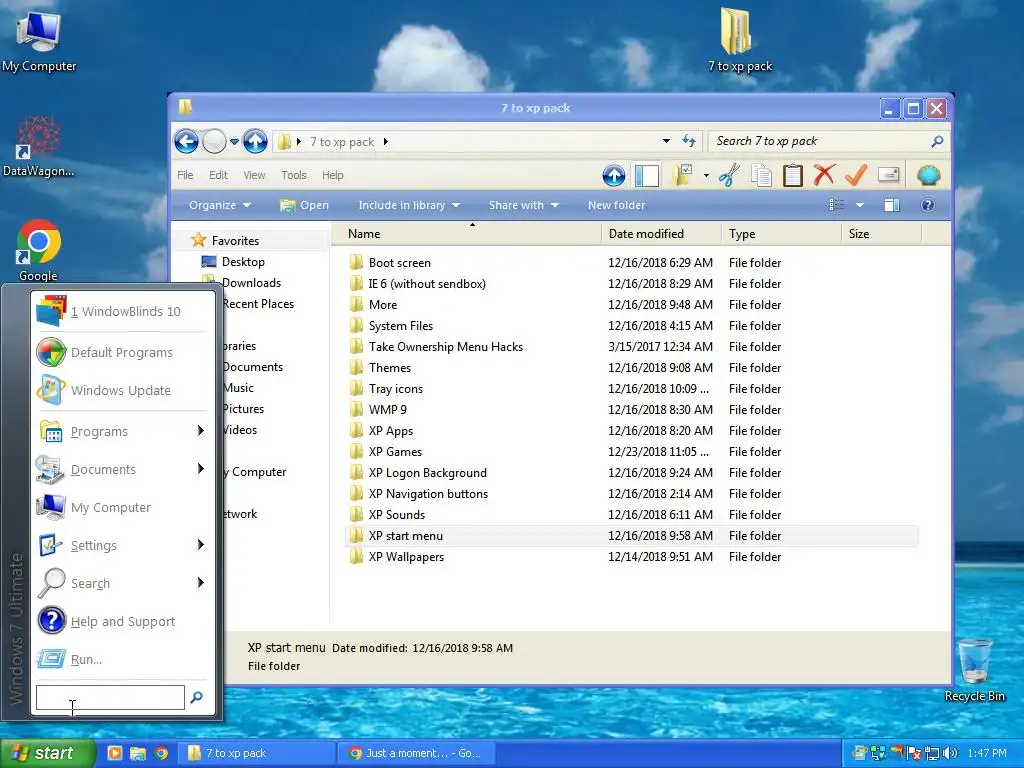Click the folder options icon with checkmark
This screenshot has height=768, width=1024.
pyautogui.click(x=682, y=175)
